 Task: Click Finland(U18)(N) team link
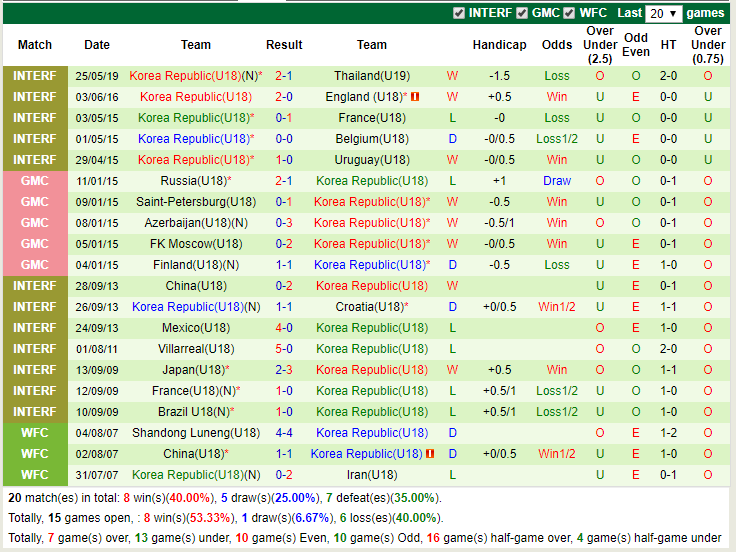(x=196, y=265)
